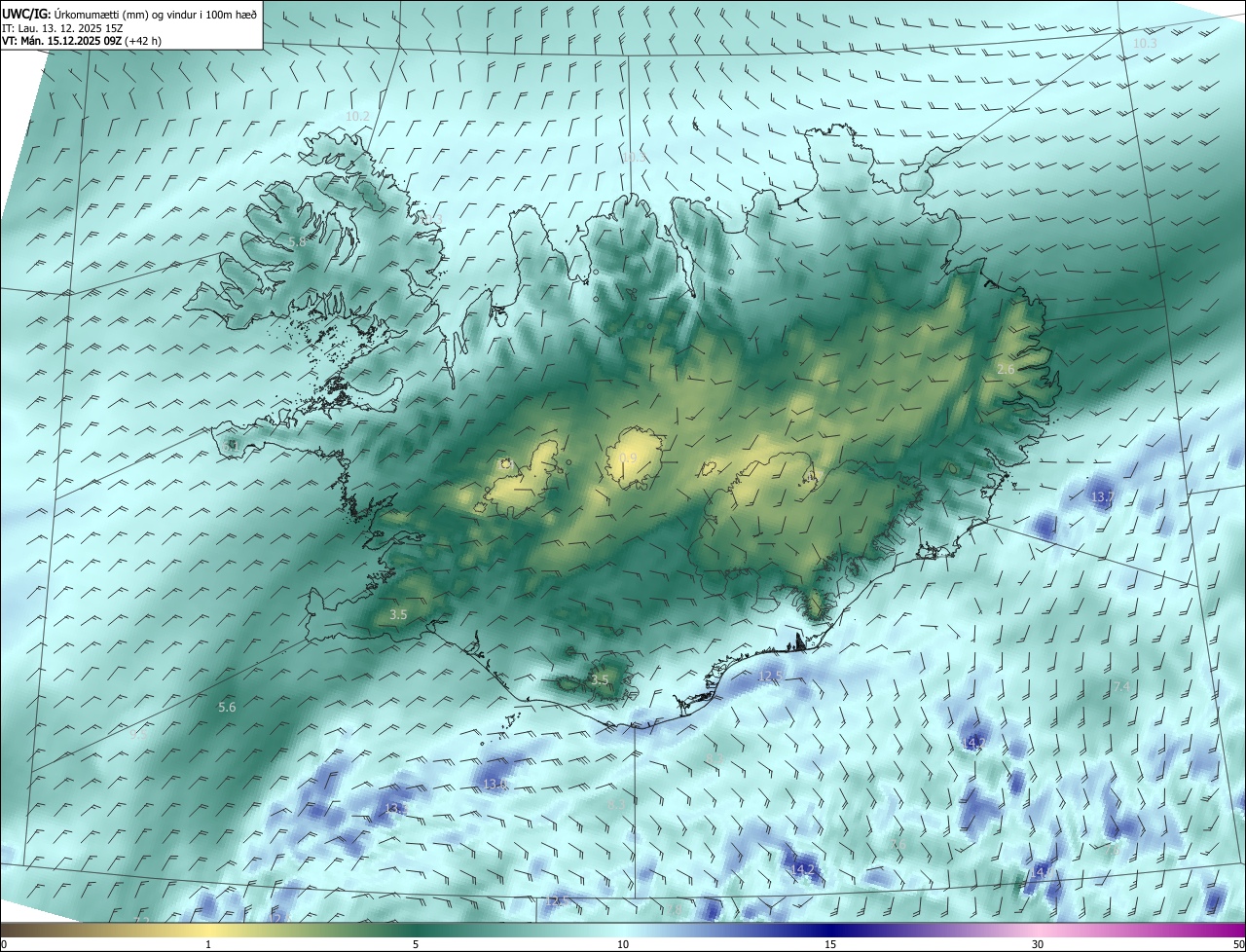Click the 13.7 value off the east coast

[x=1102, y=496]
